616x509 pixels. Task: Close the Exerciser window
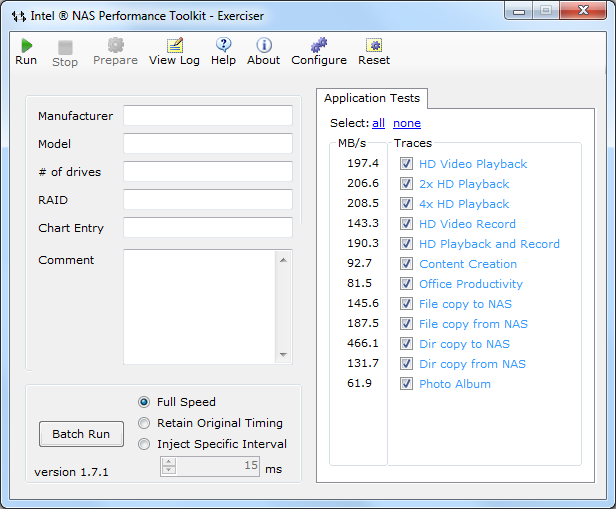[x=583, y=10]
